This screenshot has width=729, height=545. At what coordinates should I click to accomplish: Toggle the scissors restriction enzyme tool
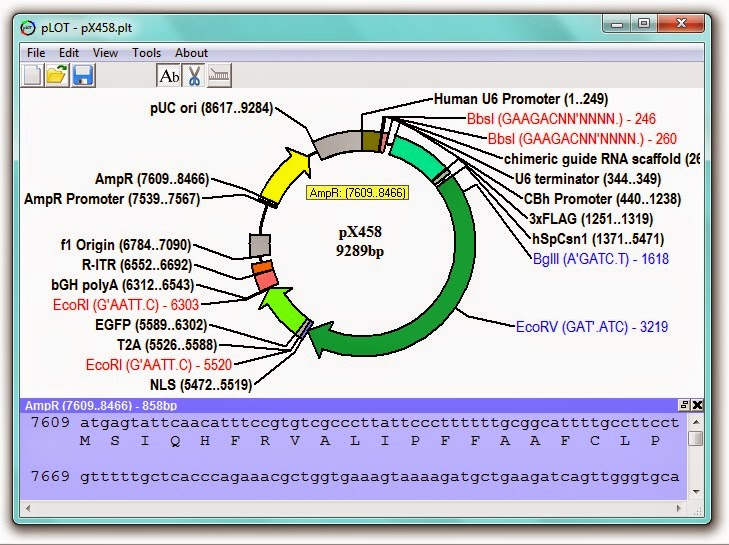click(194, 76)
